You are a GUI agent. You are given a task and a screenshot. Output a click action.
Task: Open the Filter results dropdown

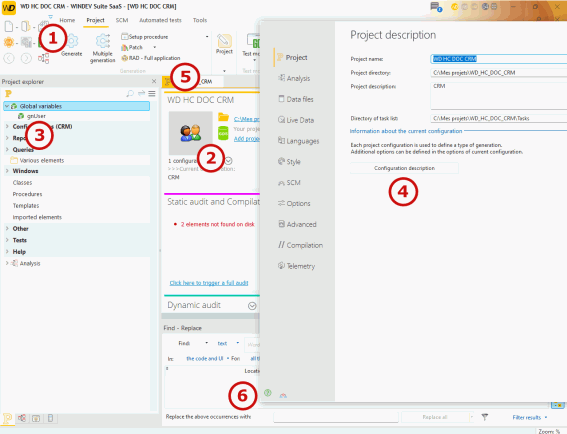coord(546,417)
